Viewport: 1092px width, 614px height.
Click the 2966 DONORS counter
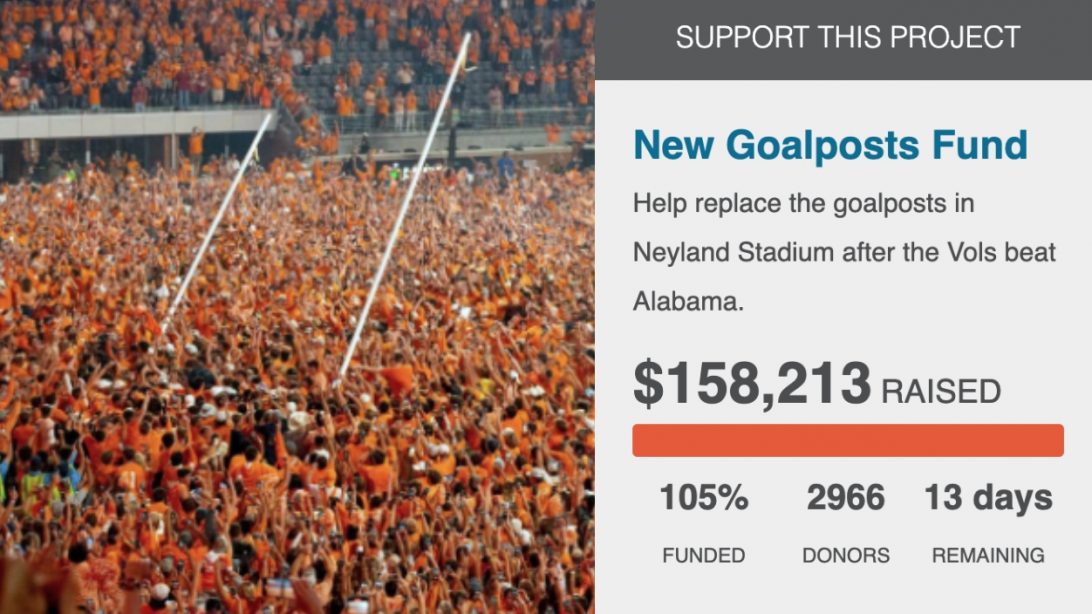(845, 496)
